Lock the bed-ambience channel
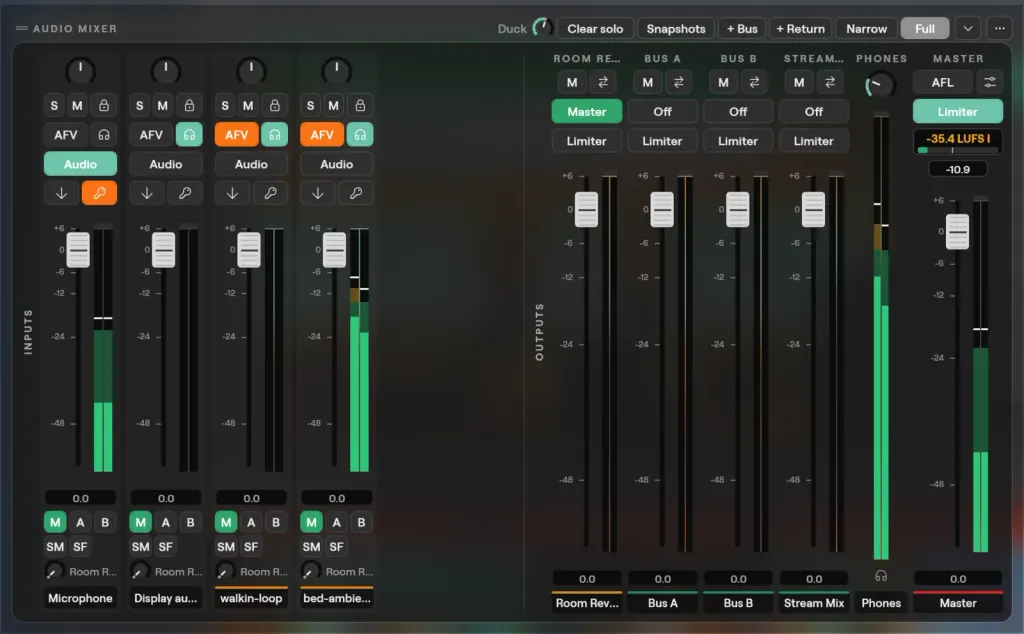The height and width of the screenshot is (634, 1024). coord(360,105)
